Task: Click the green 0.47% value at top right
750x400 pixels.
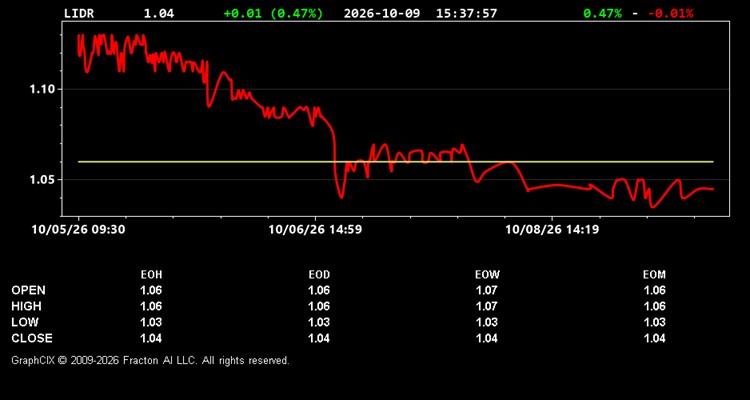Action: 603,13
